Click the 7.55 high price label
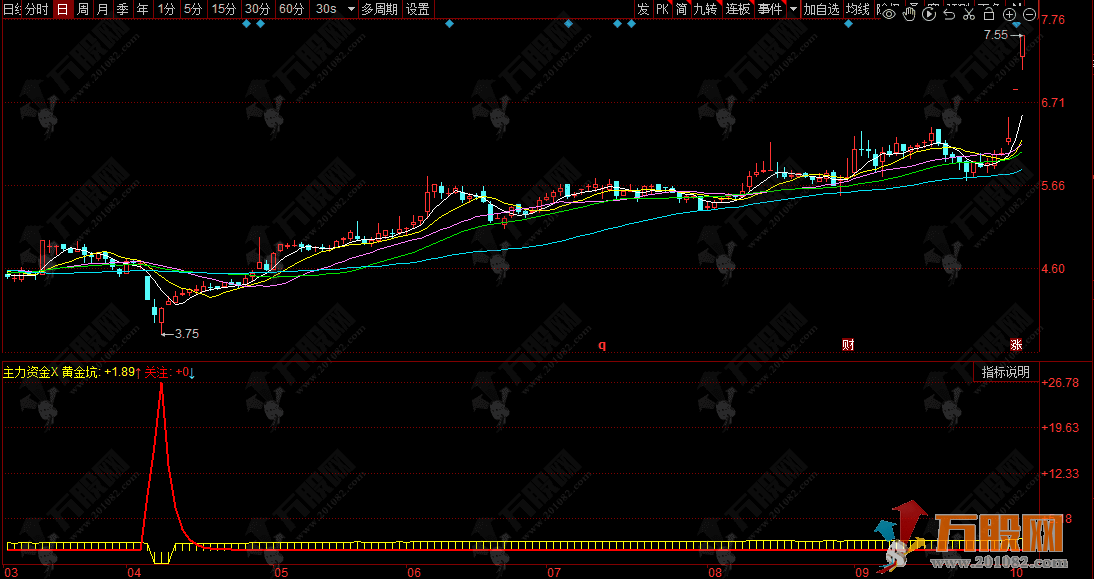This screenshot has height=579, width=1094. coord(996,35)
